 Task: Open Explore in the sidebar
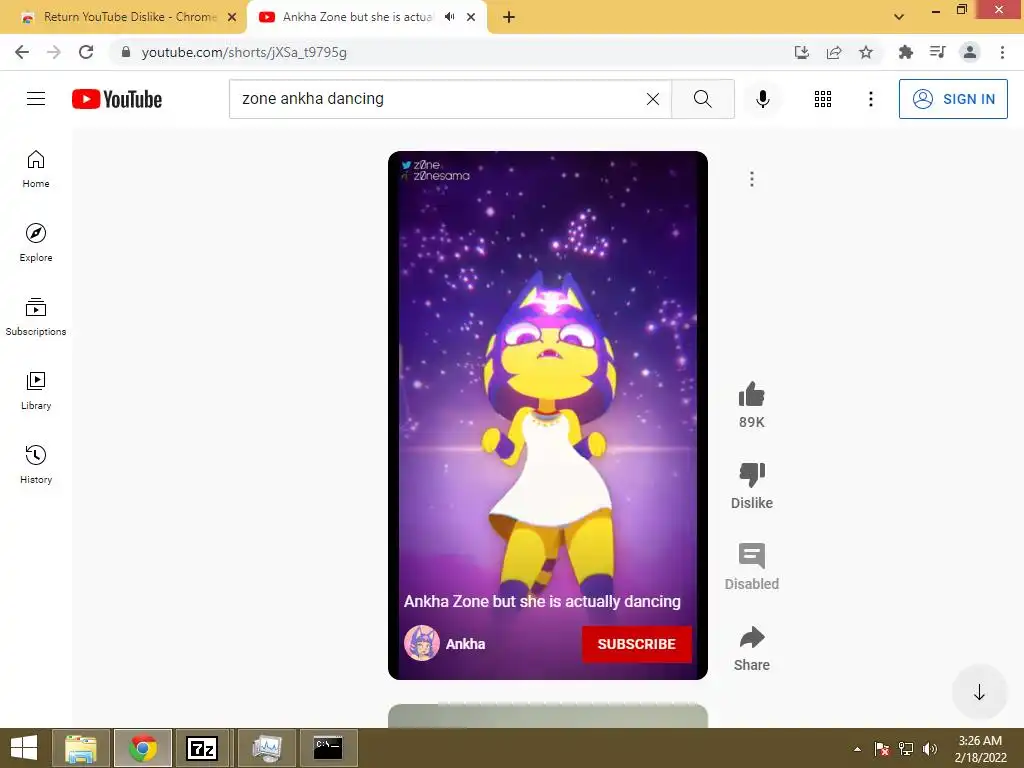coord(36,243)
